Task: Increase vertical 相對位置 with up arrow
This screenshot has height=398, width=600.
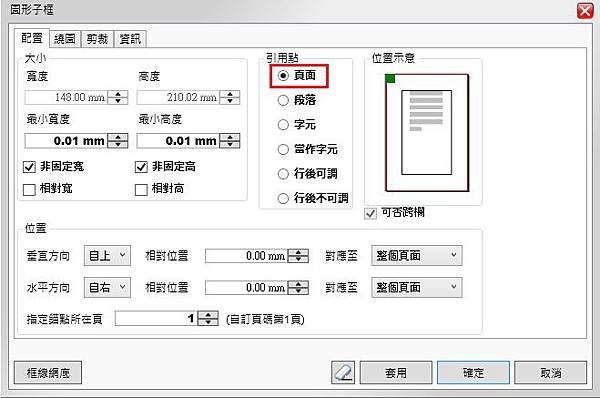Action: coord(298,252)
